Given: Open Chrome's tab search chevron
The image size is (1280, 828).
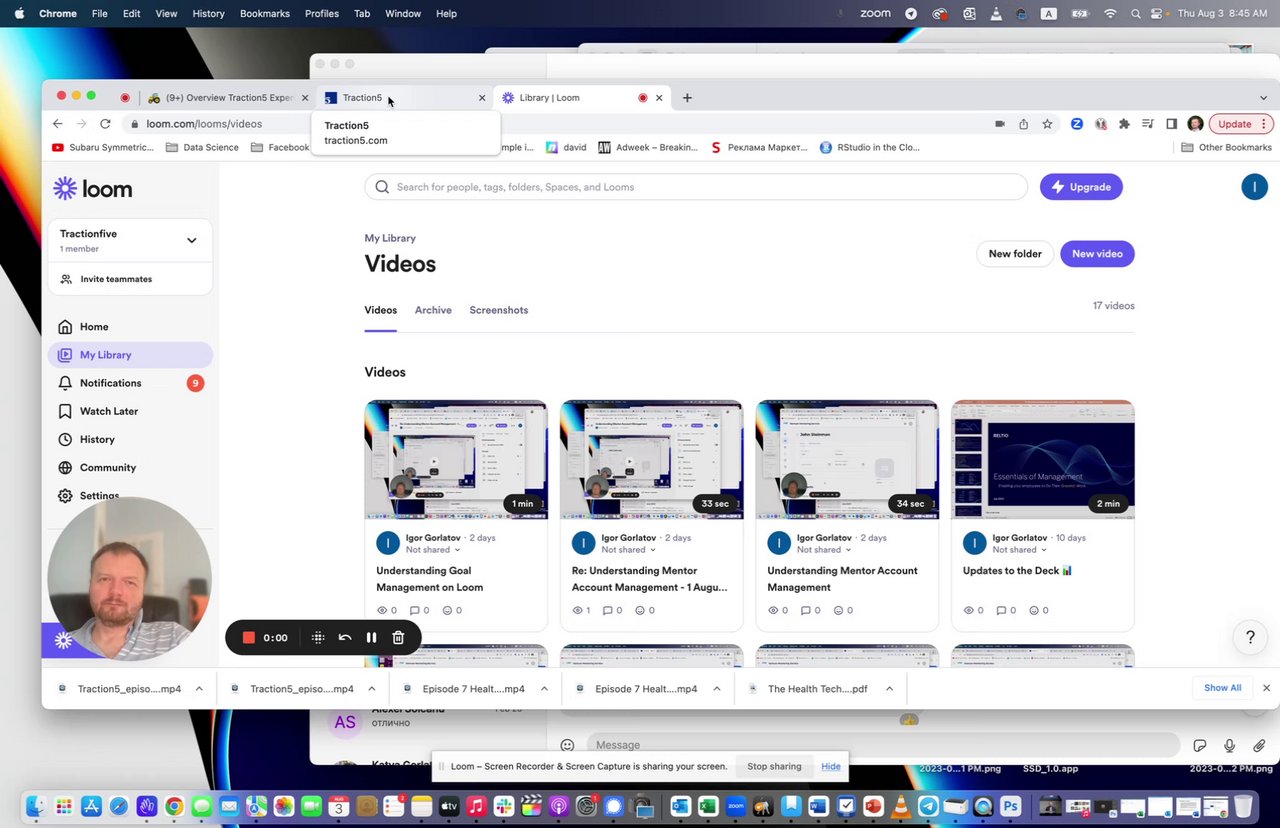Looking at the screenshot, I should pyautogui.click(x=1263, y=98).
